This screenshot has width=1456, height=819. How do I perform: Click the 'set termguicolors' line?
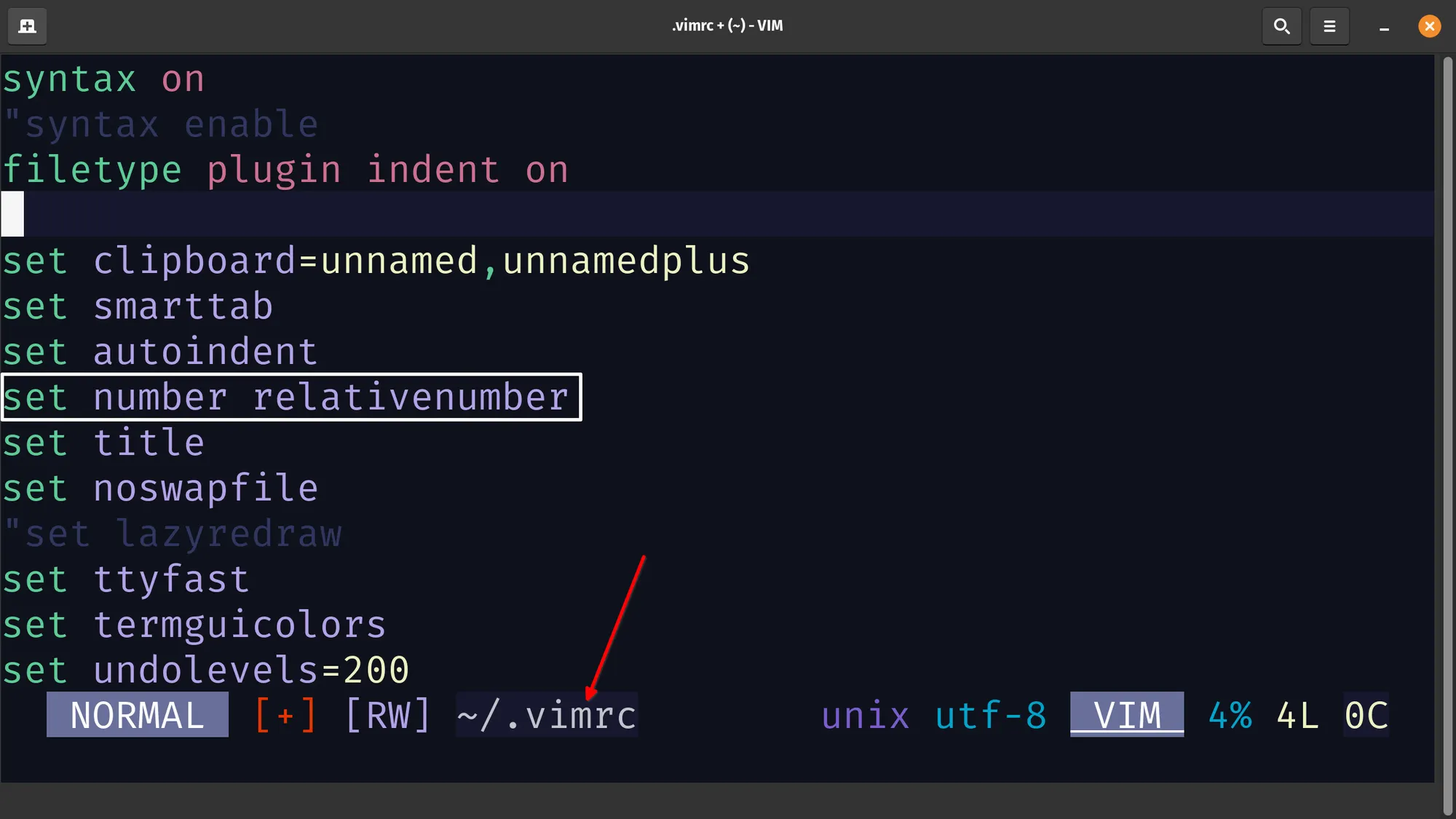[x=194, y=625]
